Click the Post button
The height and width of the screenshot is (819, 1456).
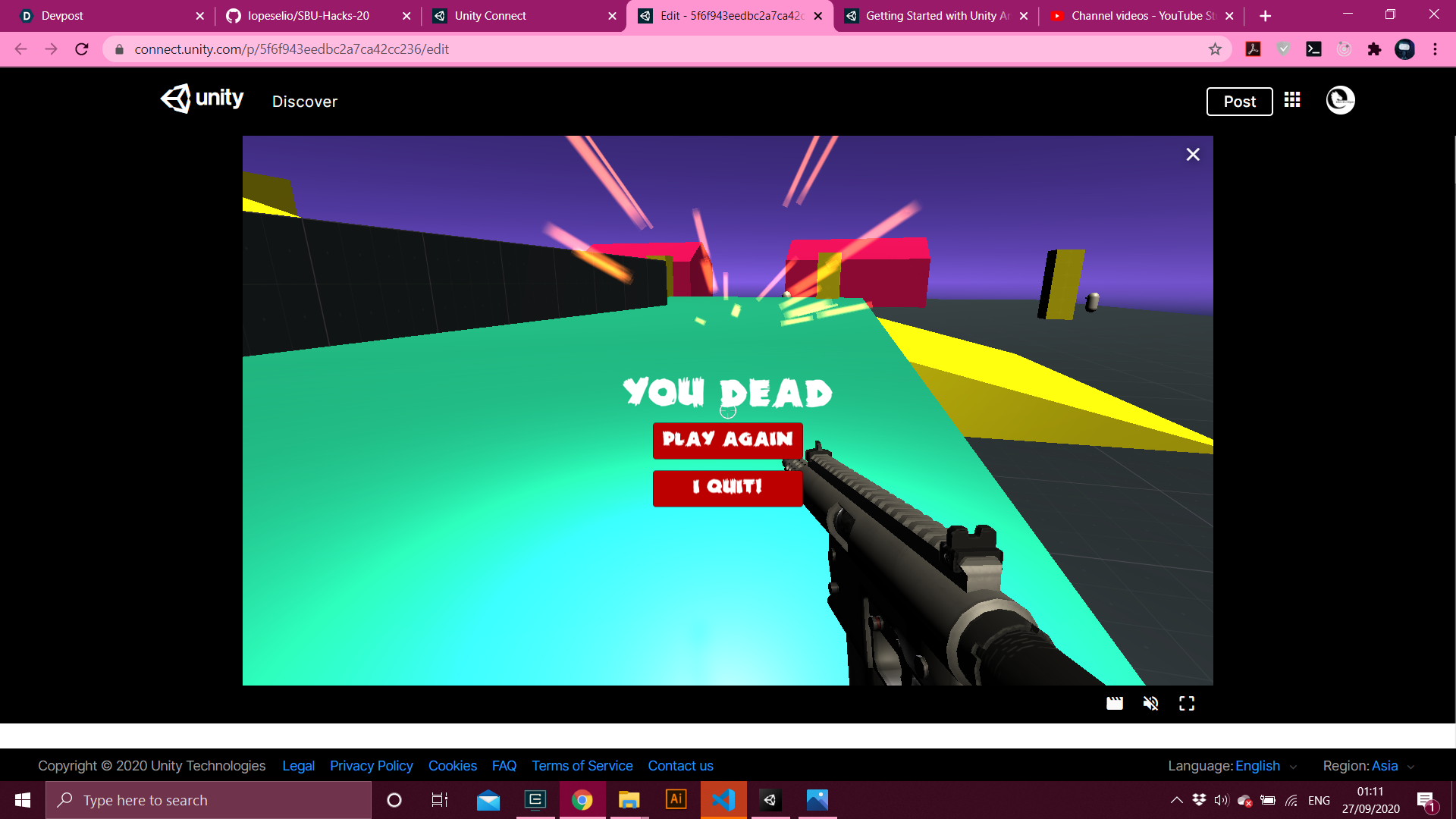pos(1239,102)
